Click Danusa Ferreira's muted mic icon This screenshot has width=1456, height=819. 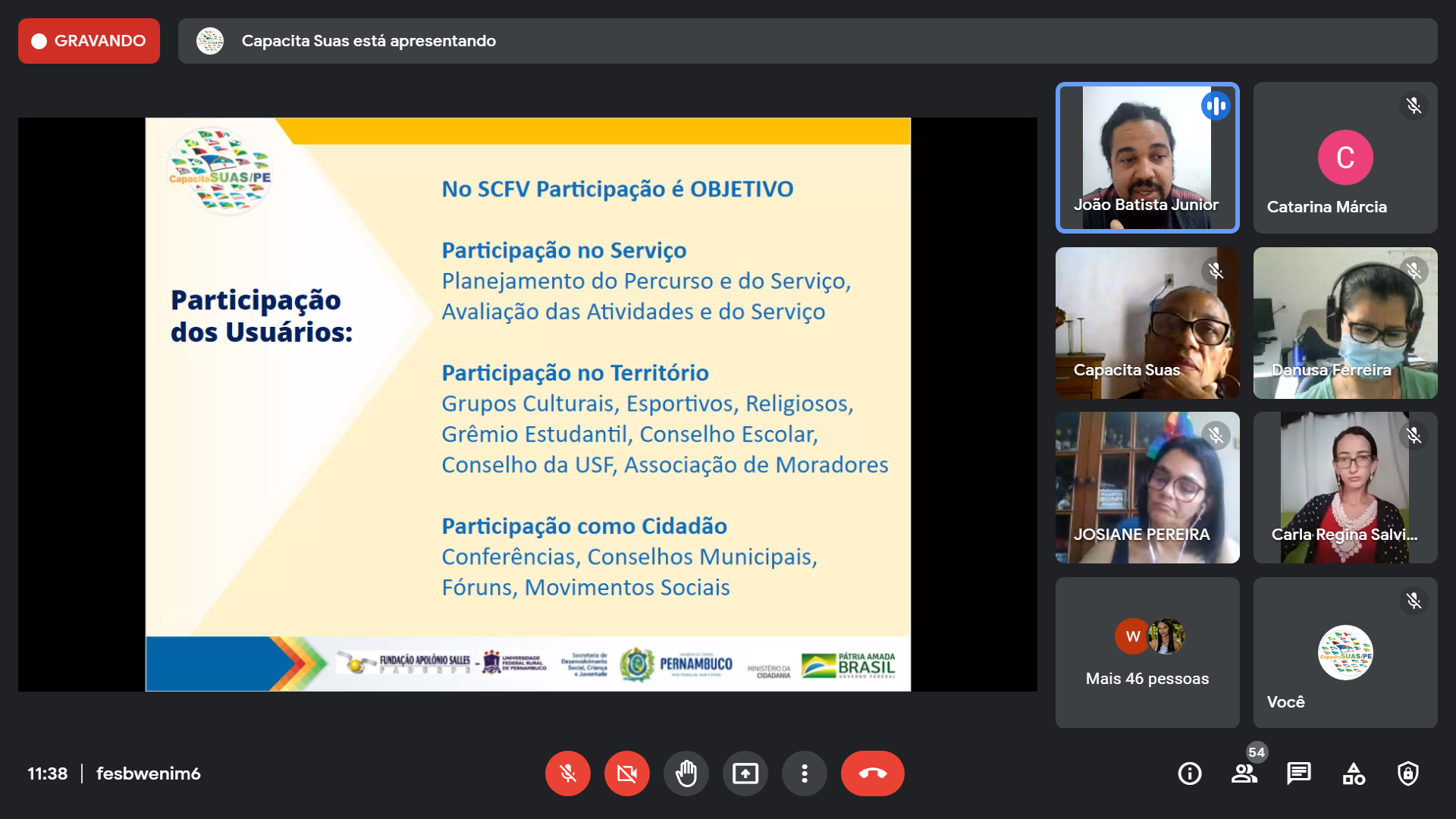[1414, 271]
